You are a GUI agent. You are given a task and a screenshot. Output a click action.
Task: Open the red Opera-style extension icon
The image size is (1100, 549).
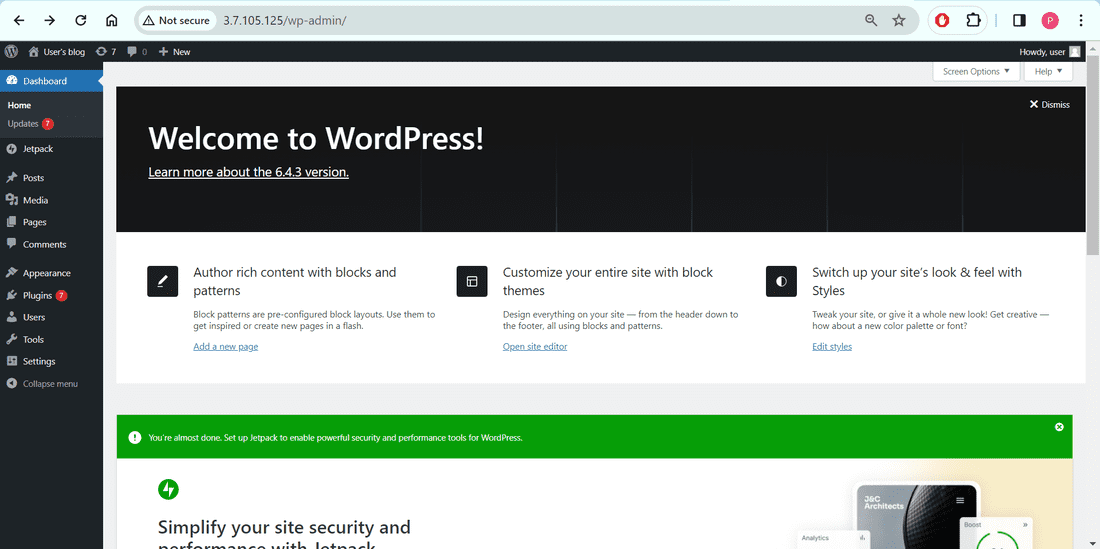(x=942, y=20)
